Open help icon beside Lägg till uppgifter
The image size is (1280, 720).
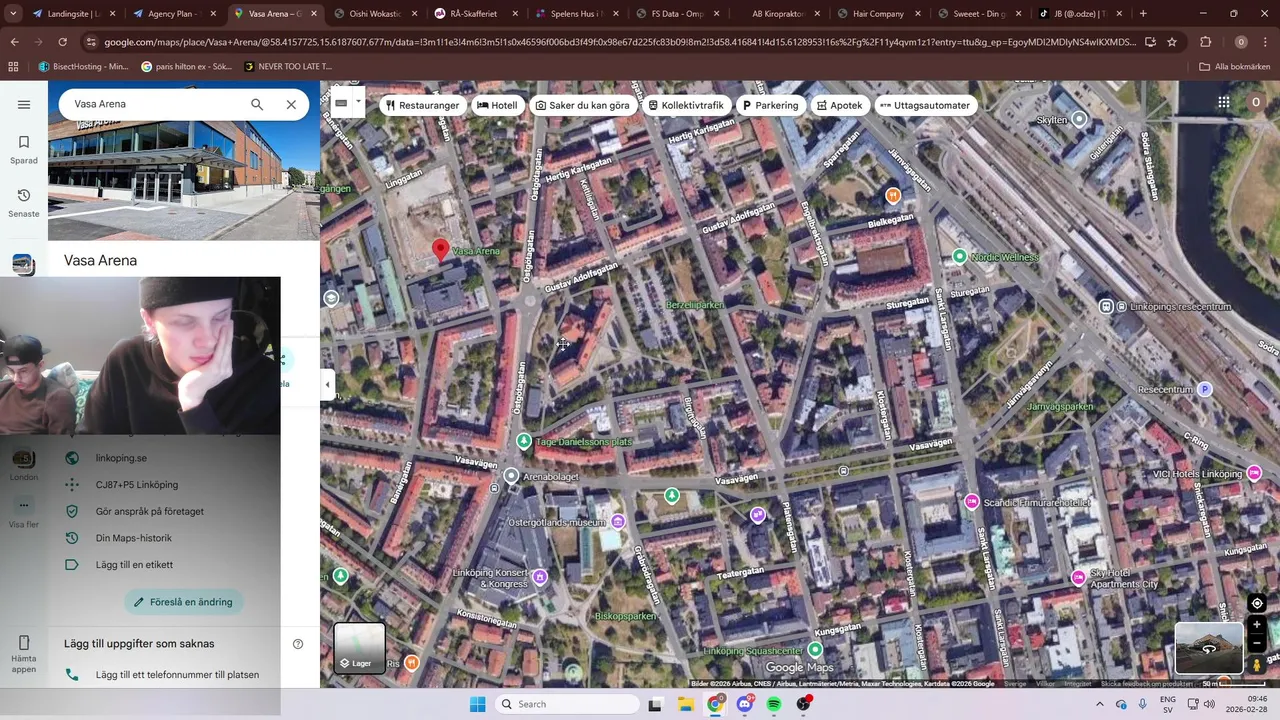(x=298, y=644)
